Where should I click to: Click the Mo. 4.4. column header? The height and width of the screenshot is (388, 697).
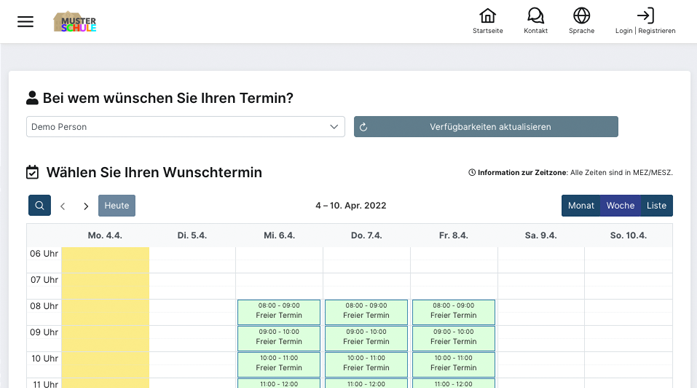click(105, 236)
